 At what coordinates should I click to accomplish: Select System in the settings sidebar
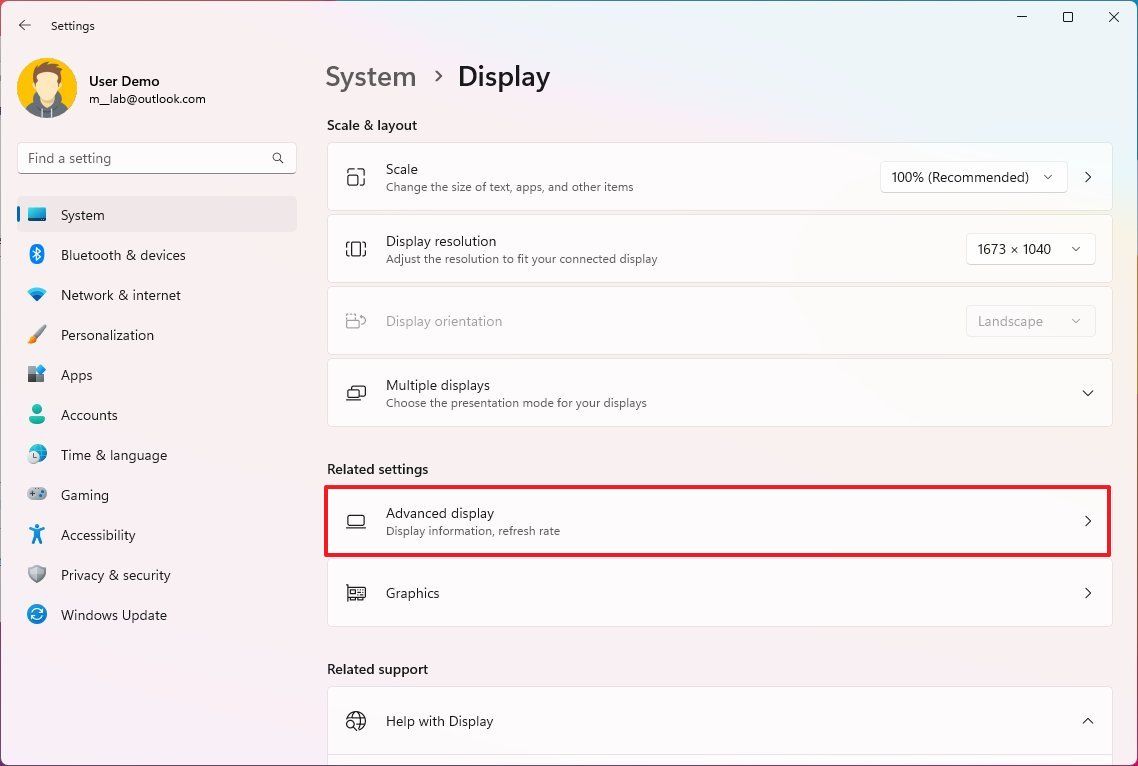point(82,215)
